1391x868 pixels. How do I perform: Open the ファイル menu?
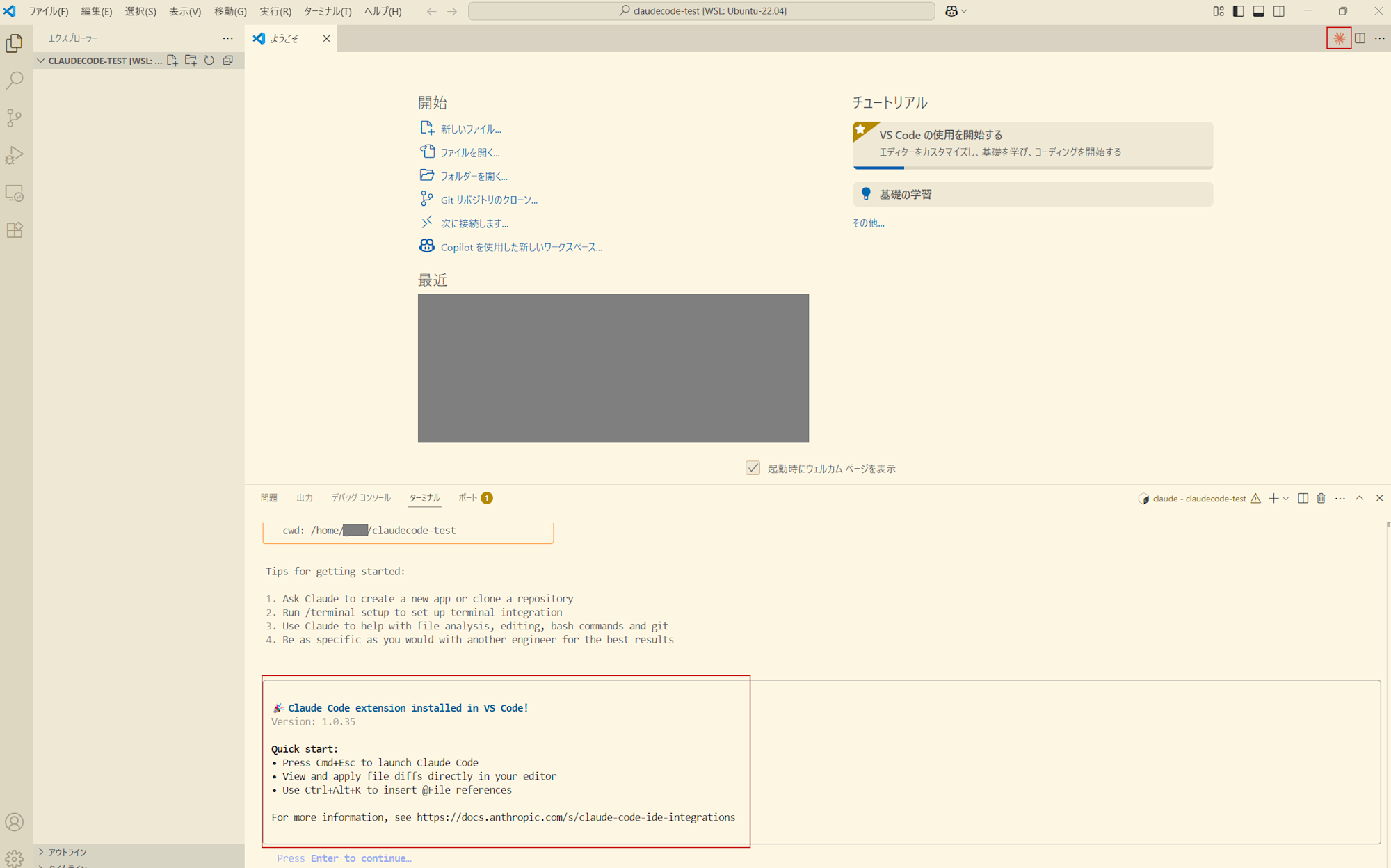pyautogui.click(x=48, y=11)
